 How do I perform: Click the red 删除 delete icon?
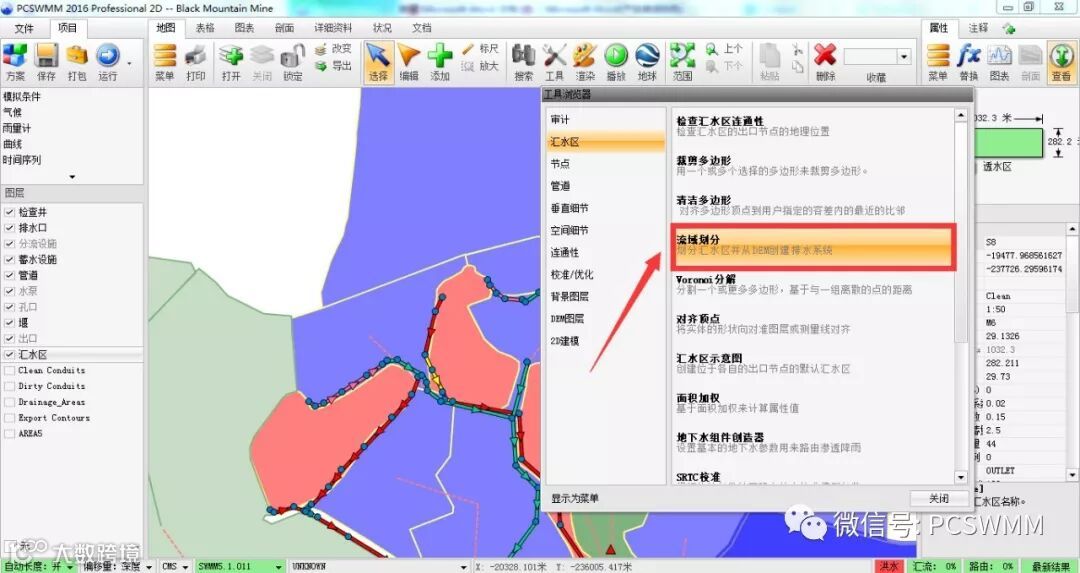(824, 62)
